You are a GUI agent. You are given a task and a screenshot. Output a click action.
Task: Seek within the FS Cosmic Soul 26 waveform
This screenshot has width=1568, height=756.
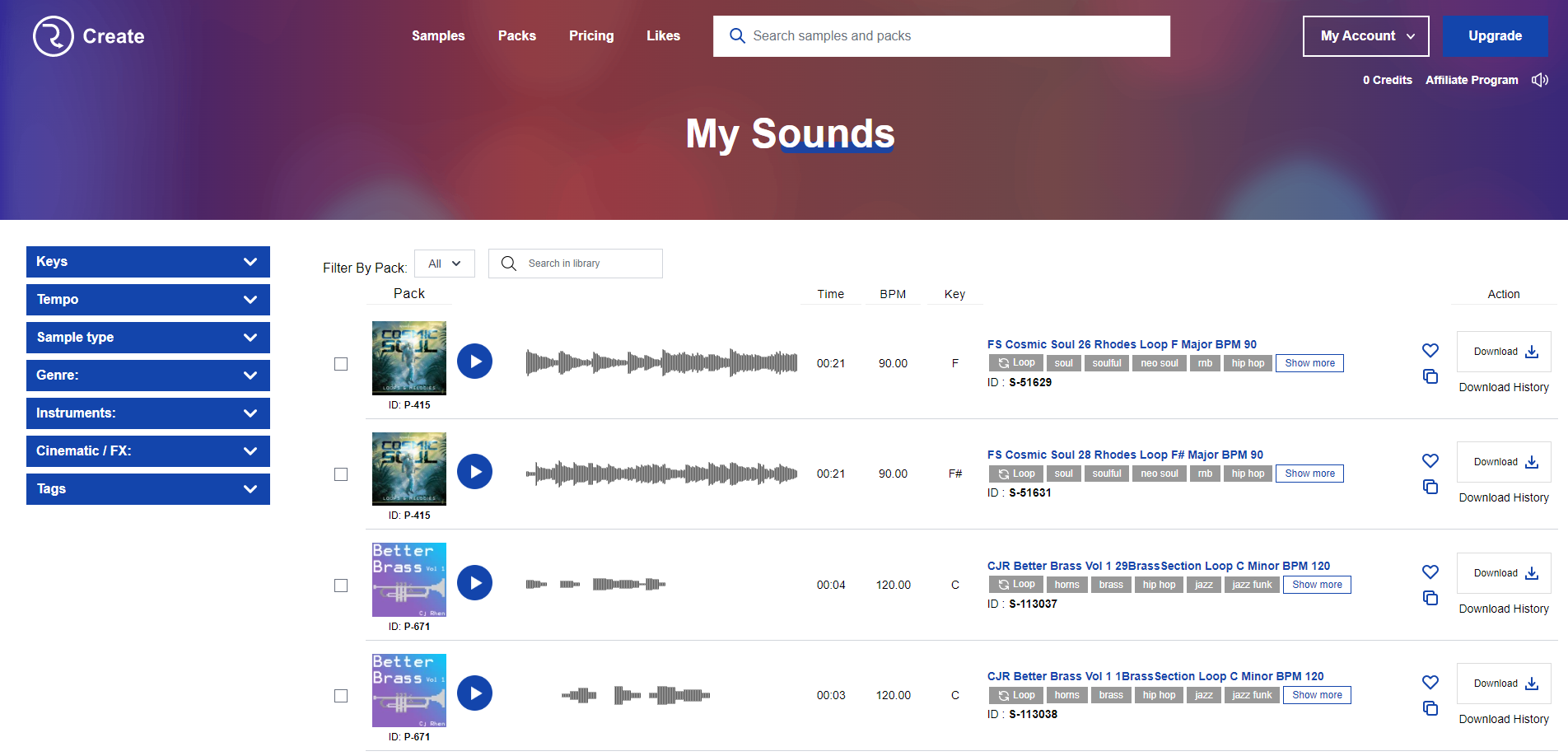tap(661, 362)
